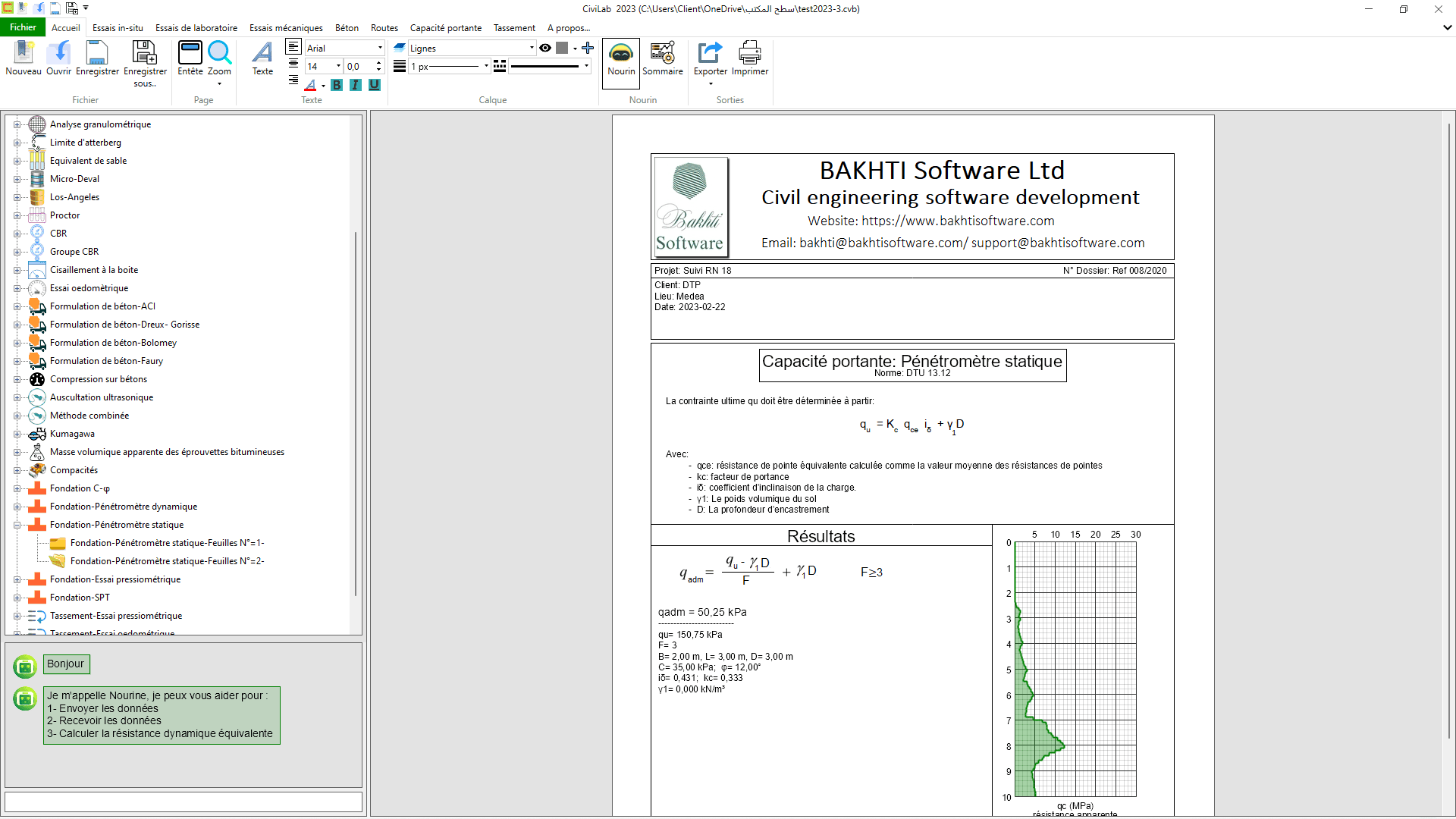
Task: Switch to the Essais de laboratoire tab
Action: tap(196, 28)
